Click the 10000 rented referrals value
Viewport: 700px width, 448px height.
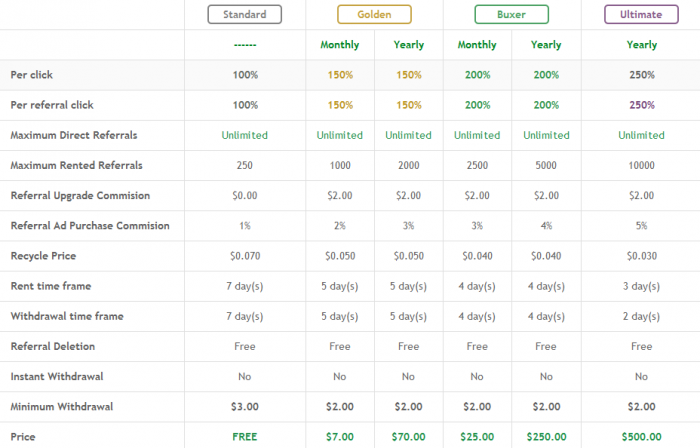(x=642, y=165)
